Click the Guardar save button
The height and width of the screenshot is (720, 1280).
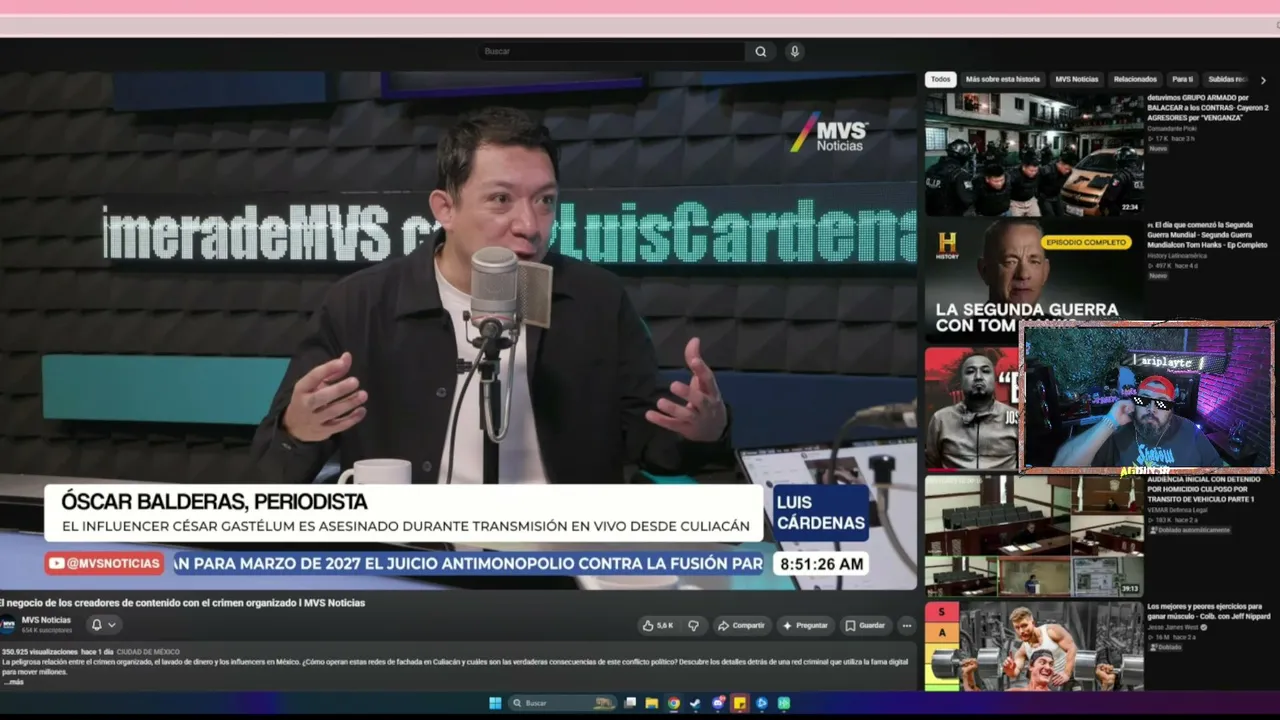coord(866,626)
